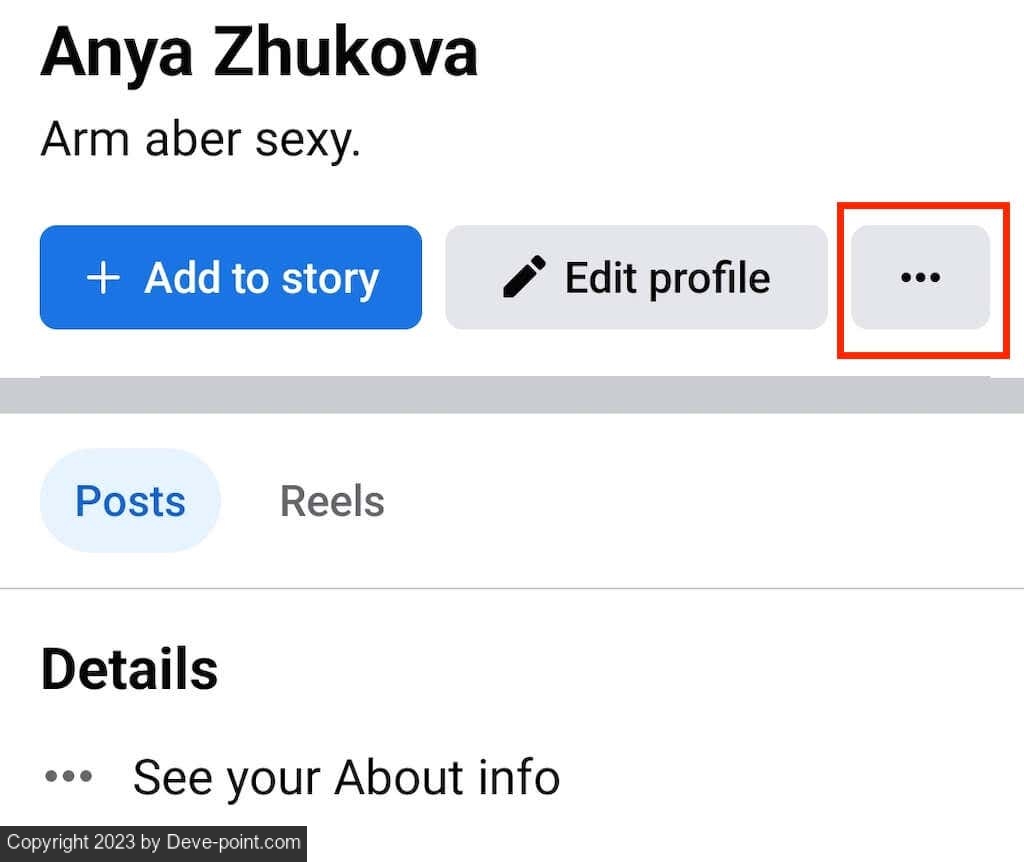Open the See your About info link
The width and height of the screenshot is (1024, 862).
pyautogui.click(x=346, y=776)
